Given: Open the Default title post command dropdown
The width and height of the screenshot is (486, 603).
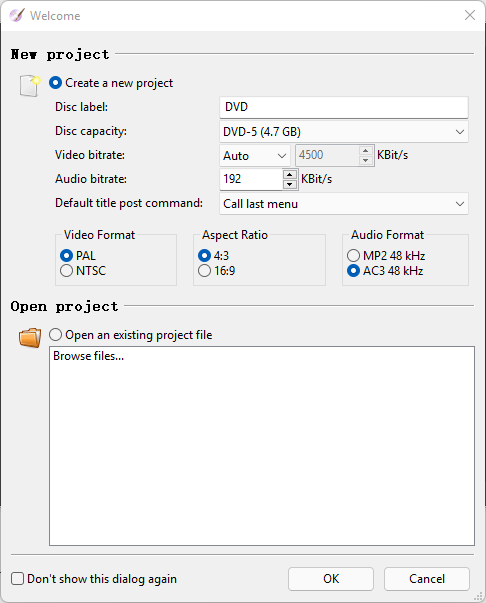Looking at the screenshot, I should tap(344, 204).
